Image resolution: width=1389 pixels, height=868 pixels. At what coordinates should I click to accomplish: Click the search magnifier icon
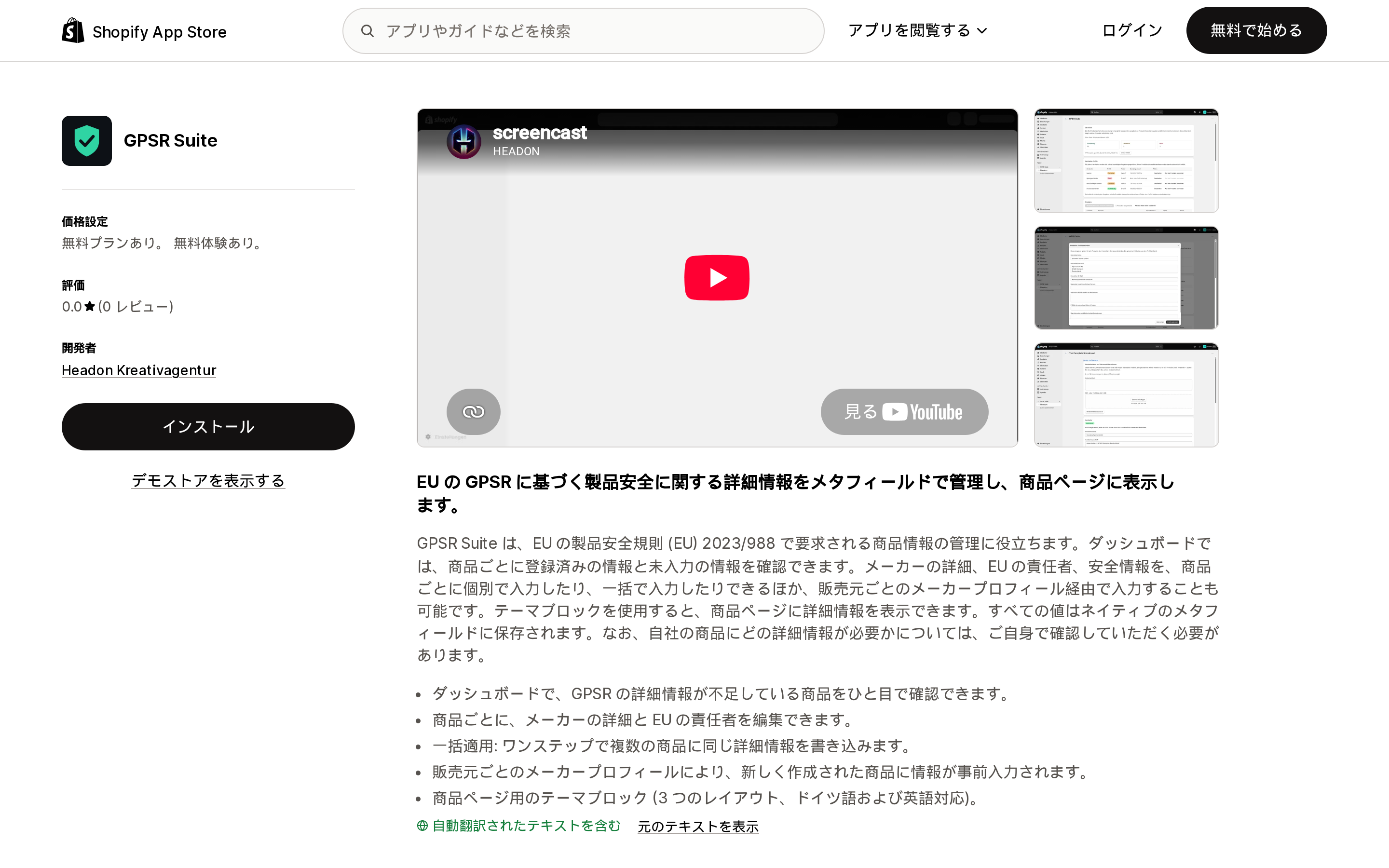point(368,31)
